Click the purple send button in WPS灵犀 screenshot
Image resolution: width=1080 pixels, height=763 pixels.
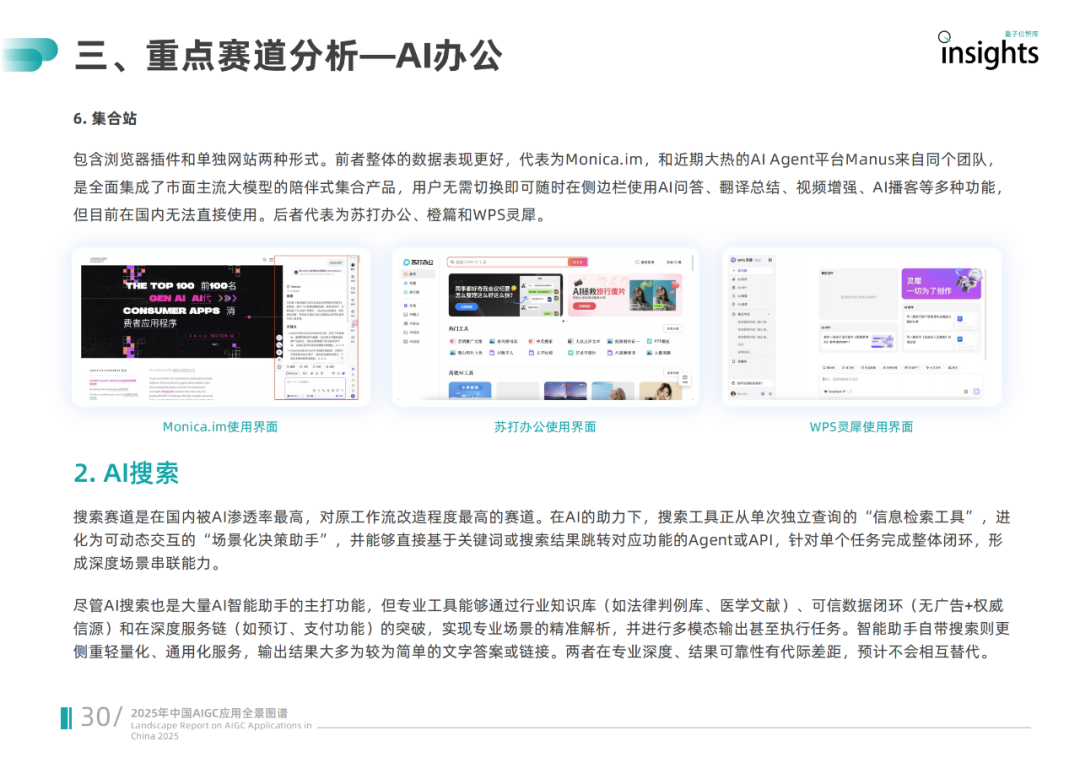click(976, 391)
